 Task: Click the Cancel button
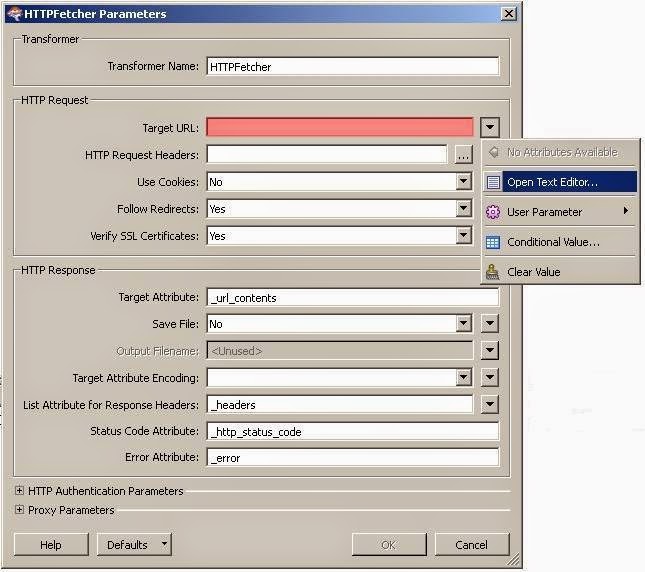tap(472, 544)
